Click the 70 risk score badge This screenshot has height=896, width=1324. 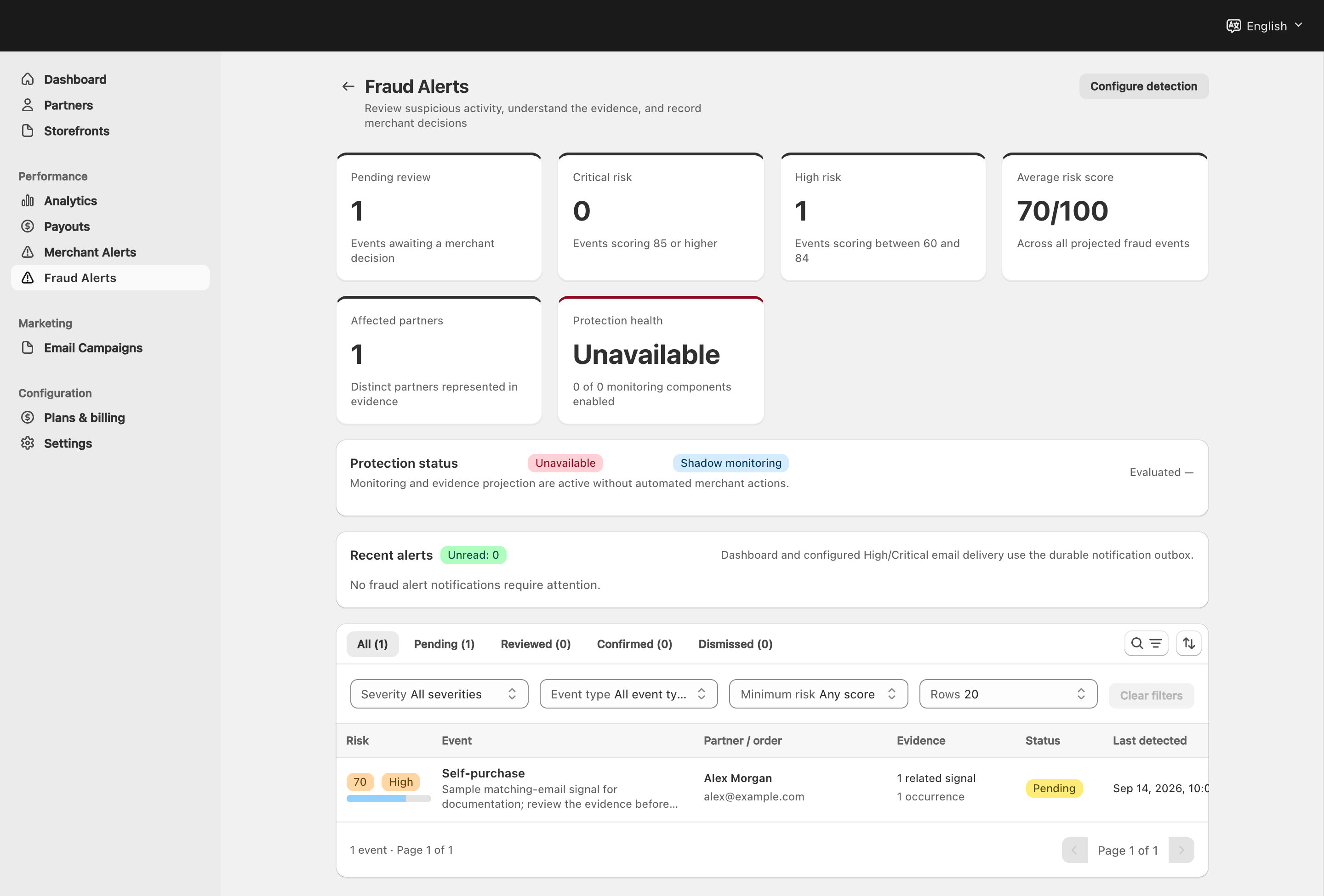pos(360,782)
